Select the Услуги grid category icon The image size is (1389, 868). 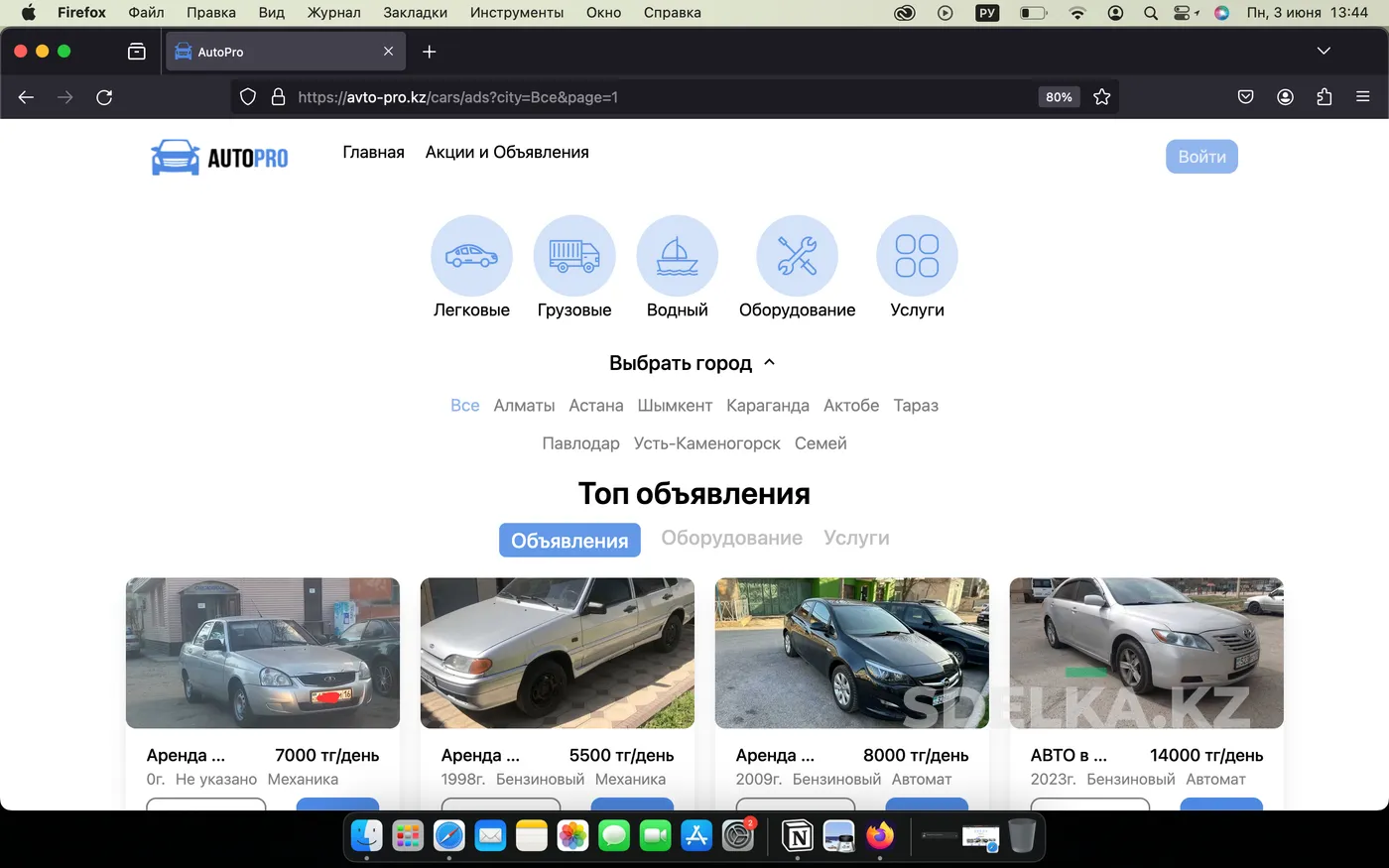pyautogui.click(x=917, y=256)
